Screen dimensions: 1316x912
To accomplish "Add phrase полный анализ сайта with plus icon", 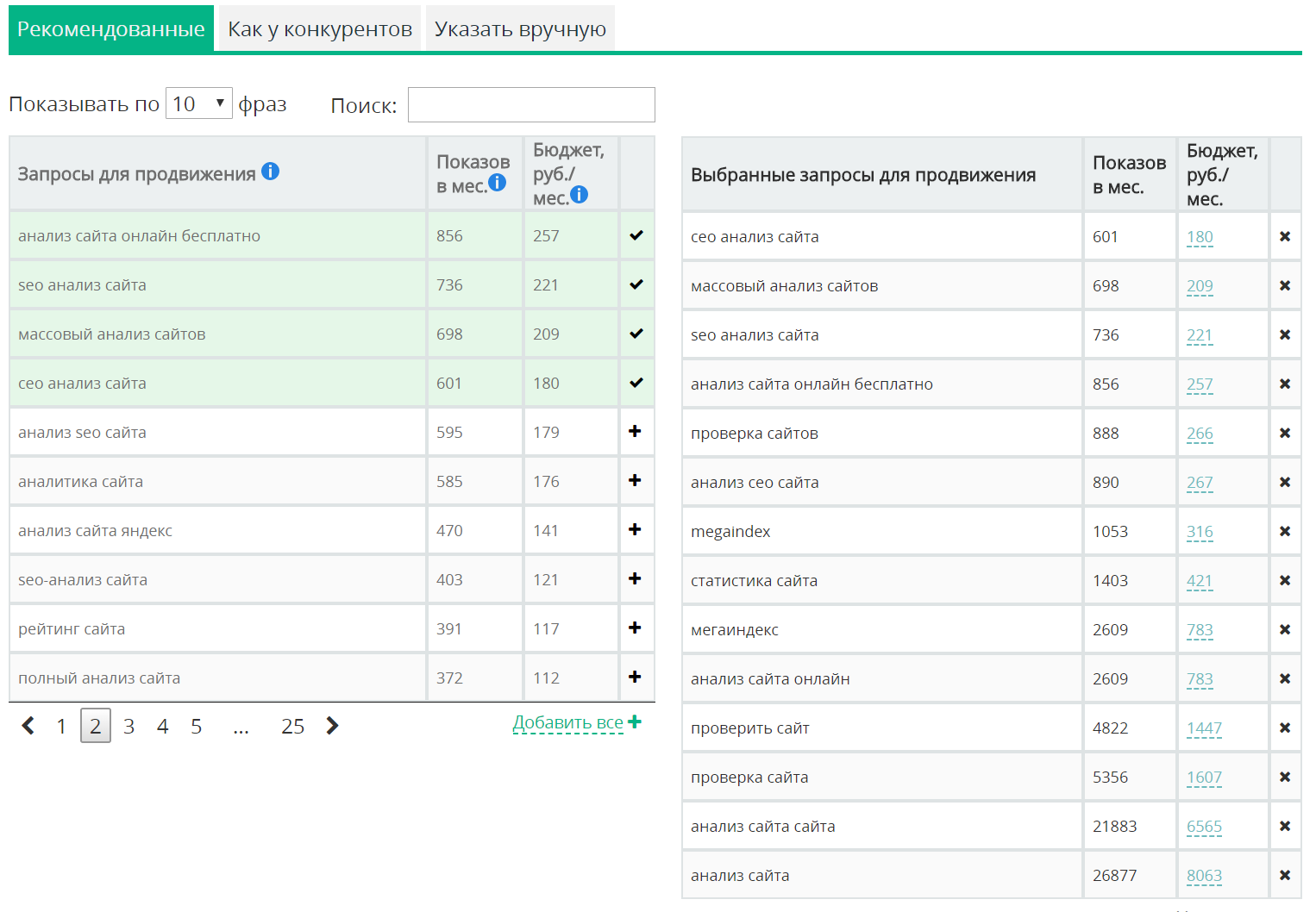I will [635, 677].
